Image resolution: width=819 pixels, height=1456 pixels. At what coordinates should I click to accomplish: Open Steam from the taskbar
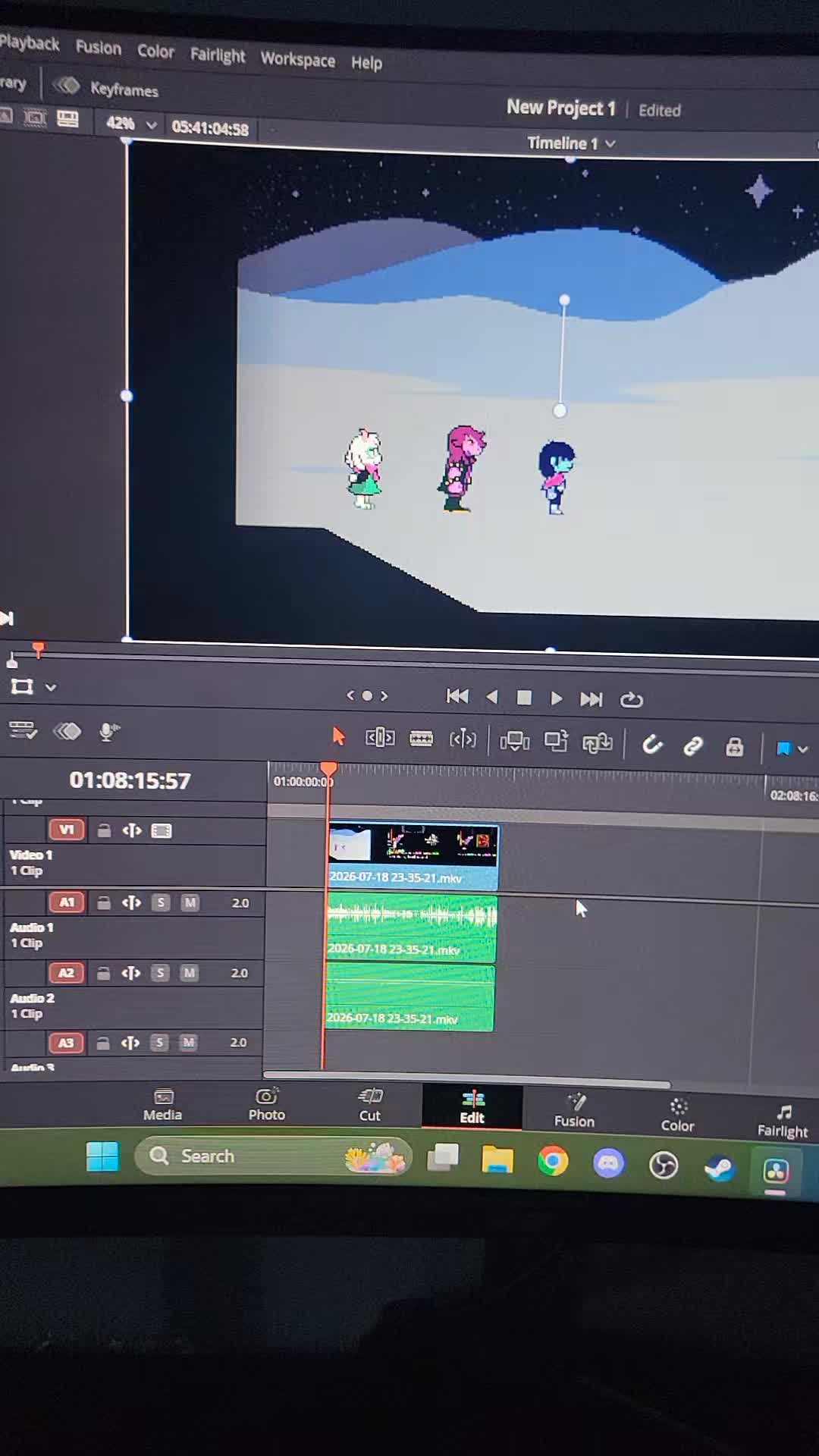pyautogui.click(x=719, y=1168)
